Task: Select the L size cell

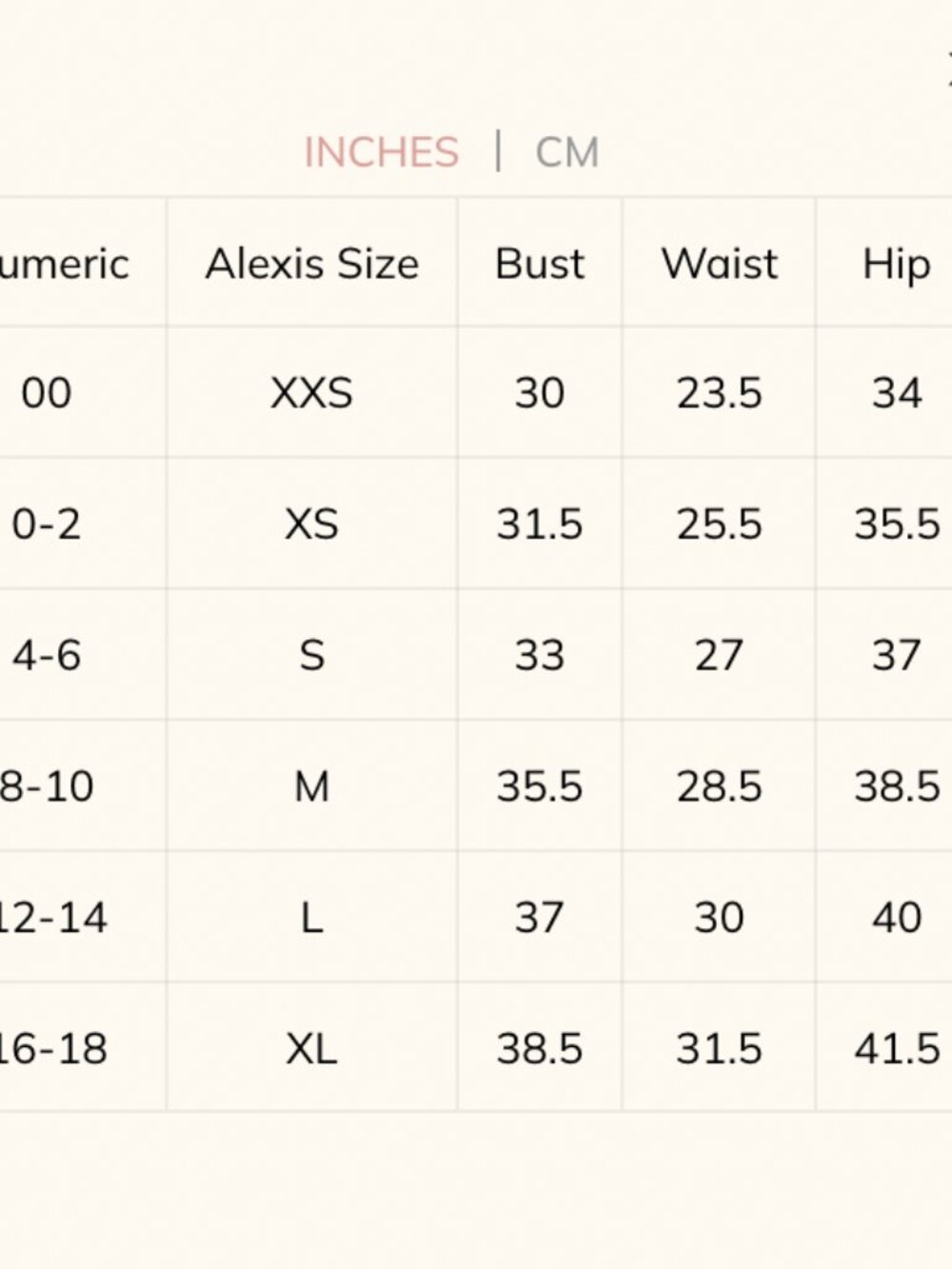Action: 311,918
